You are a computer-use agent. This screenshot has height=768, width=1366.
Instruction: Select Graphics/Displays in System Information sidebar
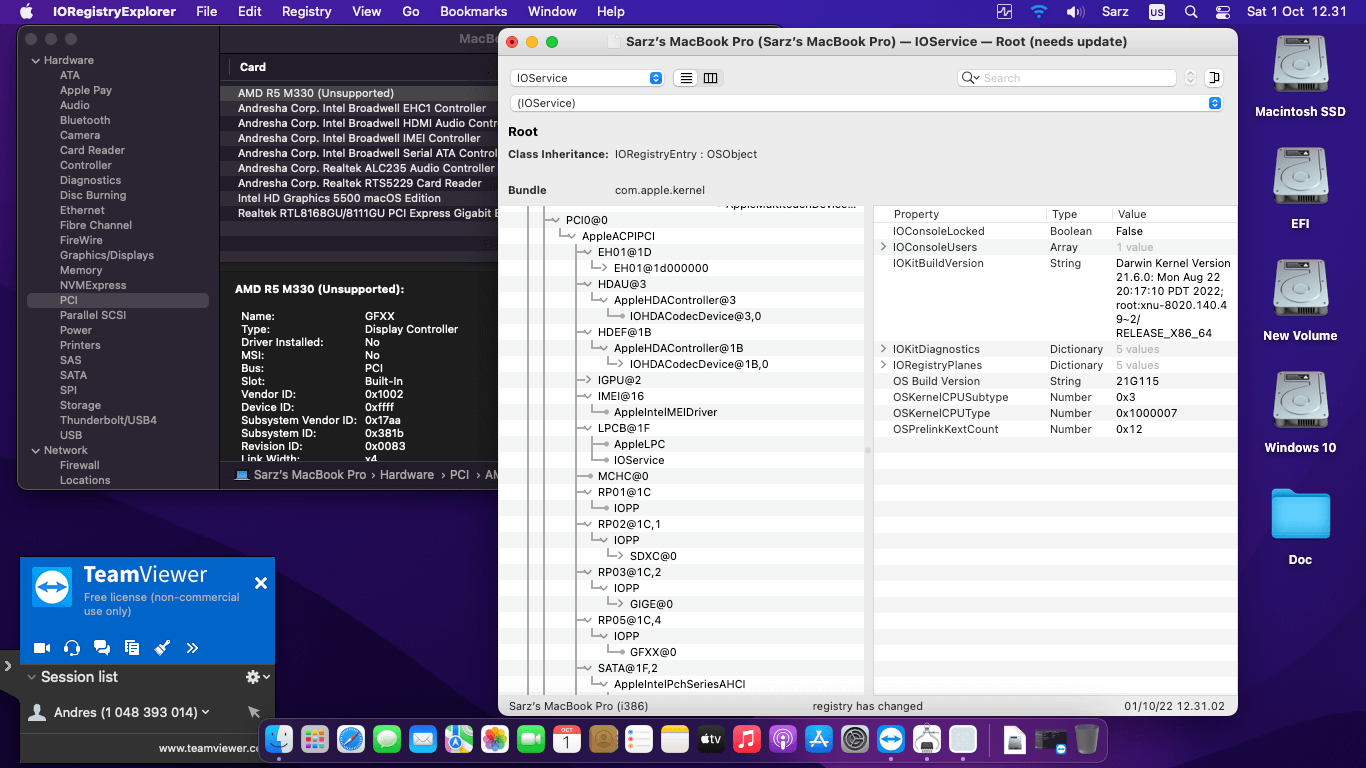click(x=107, y=255)
